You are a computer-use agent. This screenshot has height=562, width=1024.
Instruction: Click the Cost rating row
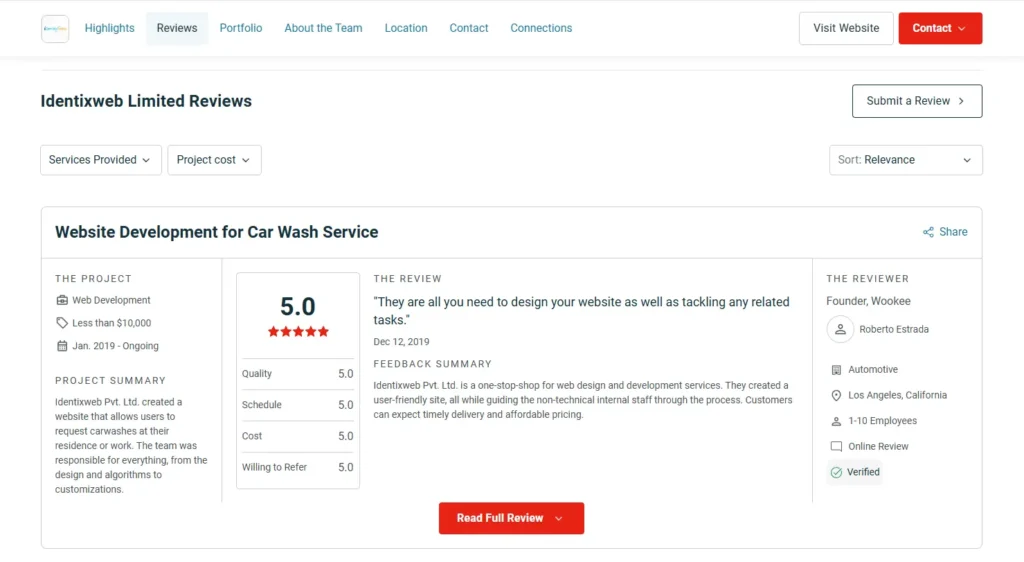(x=297, y=436)
